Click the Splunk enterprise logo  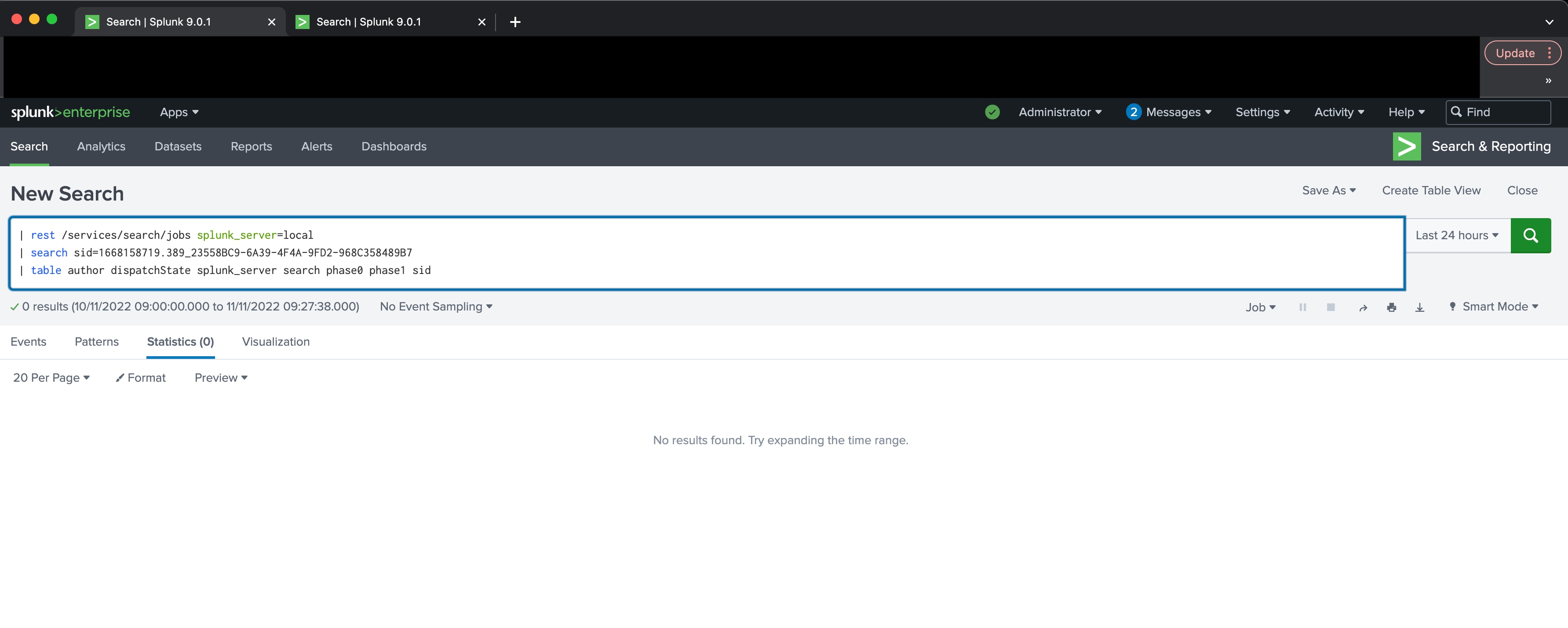71,112
